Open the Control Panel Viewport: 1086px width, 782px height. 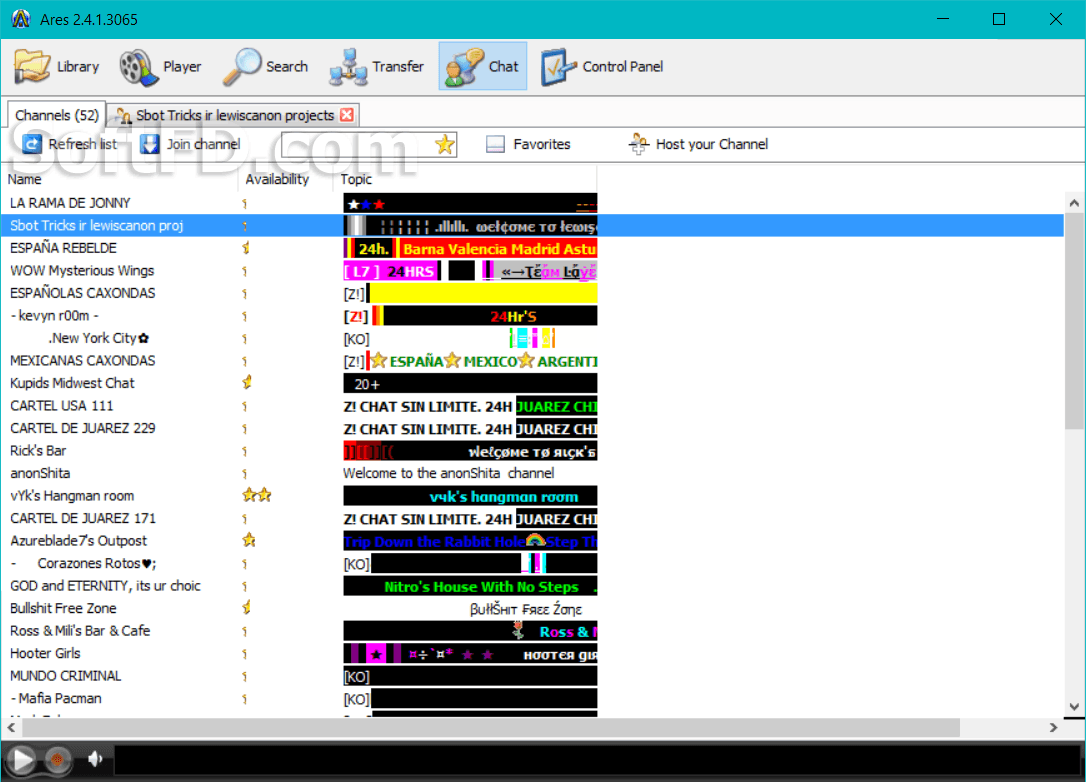click(x=602, y=66)
